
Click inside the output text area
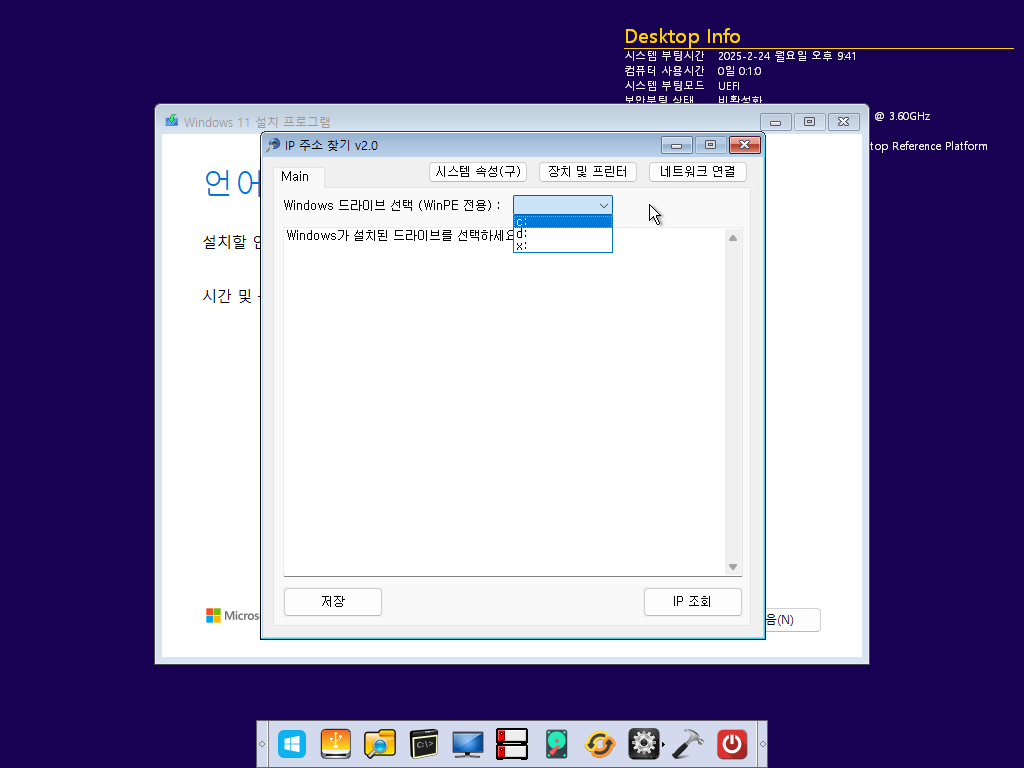pyautogui.click(x=504, y=402)
